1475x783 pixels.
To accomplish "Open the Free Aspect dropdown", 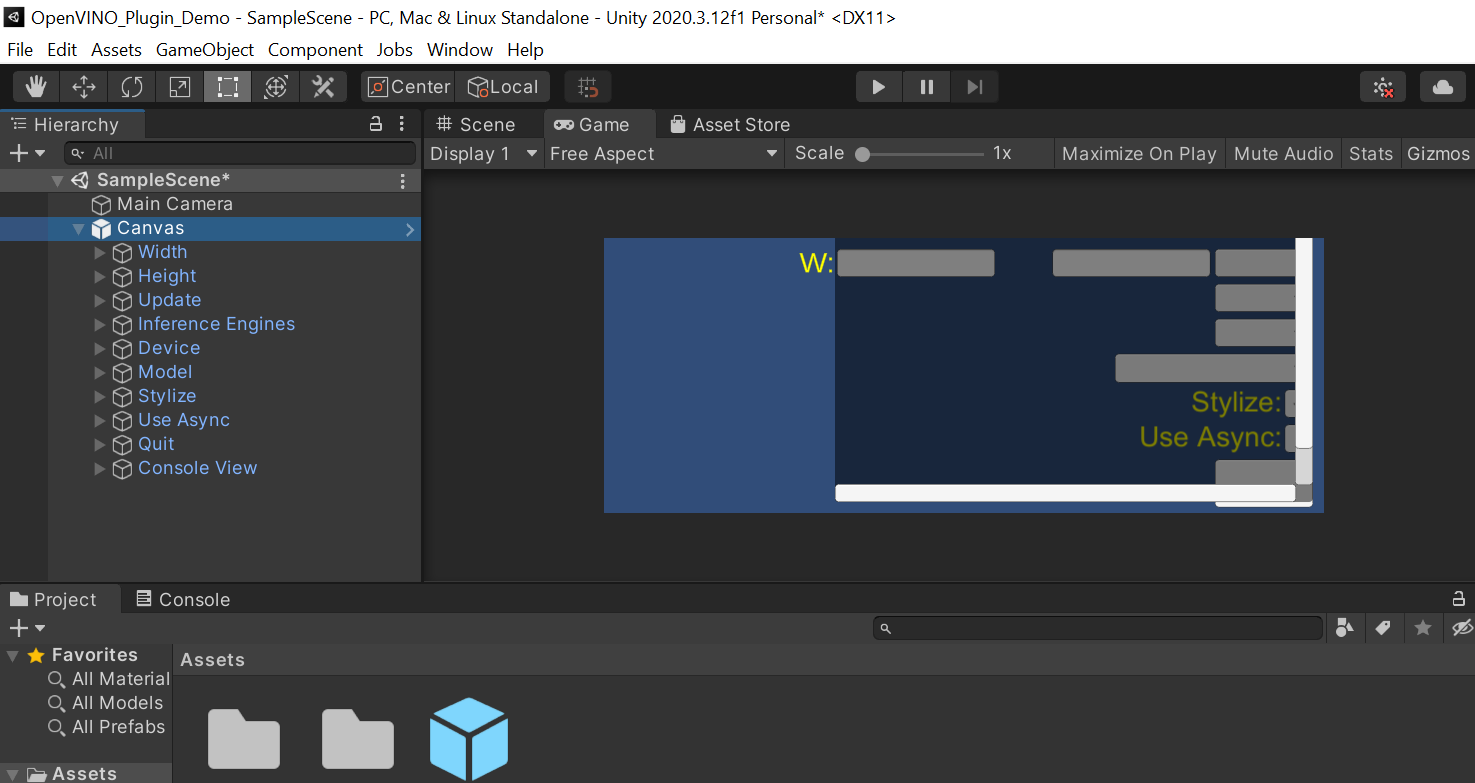I will (x=663, y=153).
